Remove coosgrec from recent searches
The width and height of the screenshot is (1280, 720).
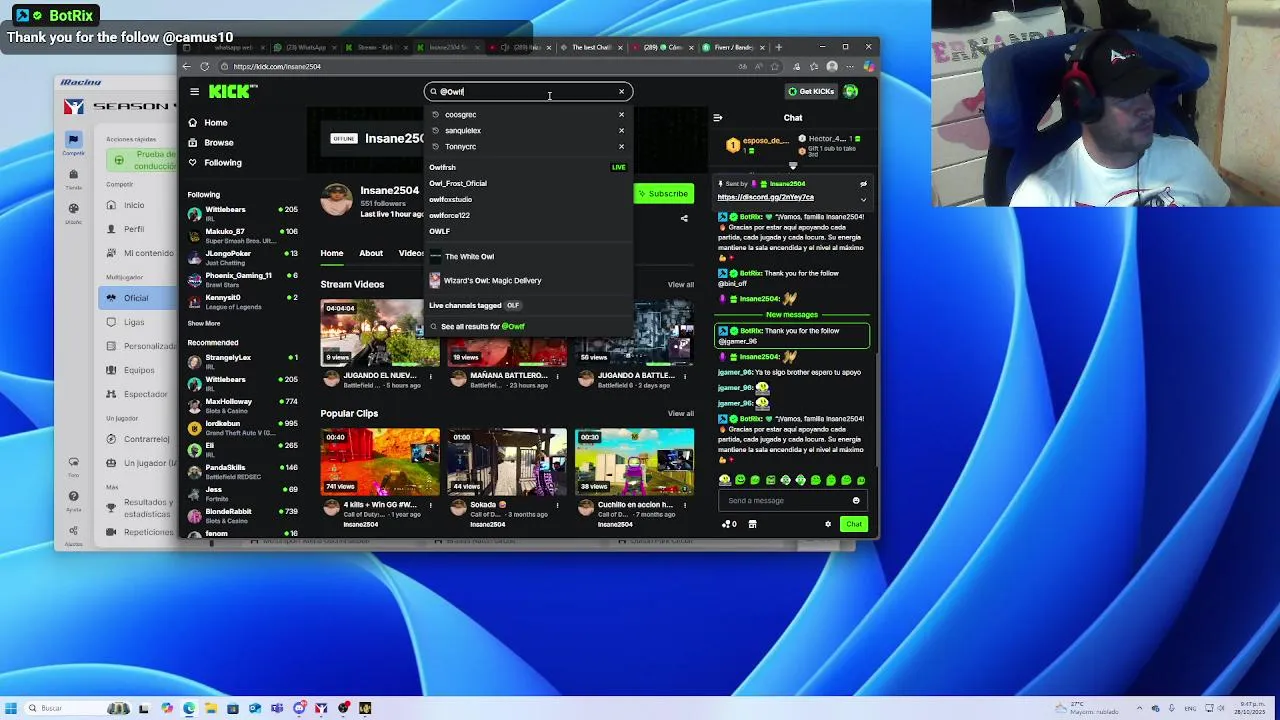621,114
